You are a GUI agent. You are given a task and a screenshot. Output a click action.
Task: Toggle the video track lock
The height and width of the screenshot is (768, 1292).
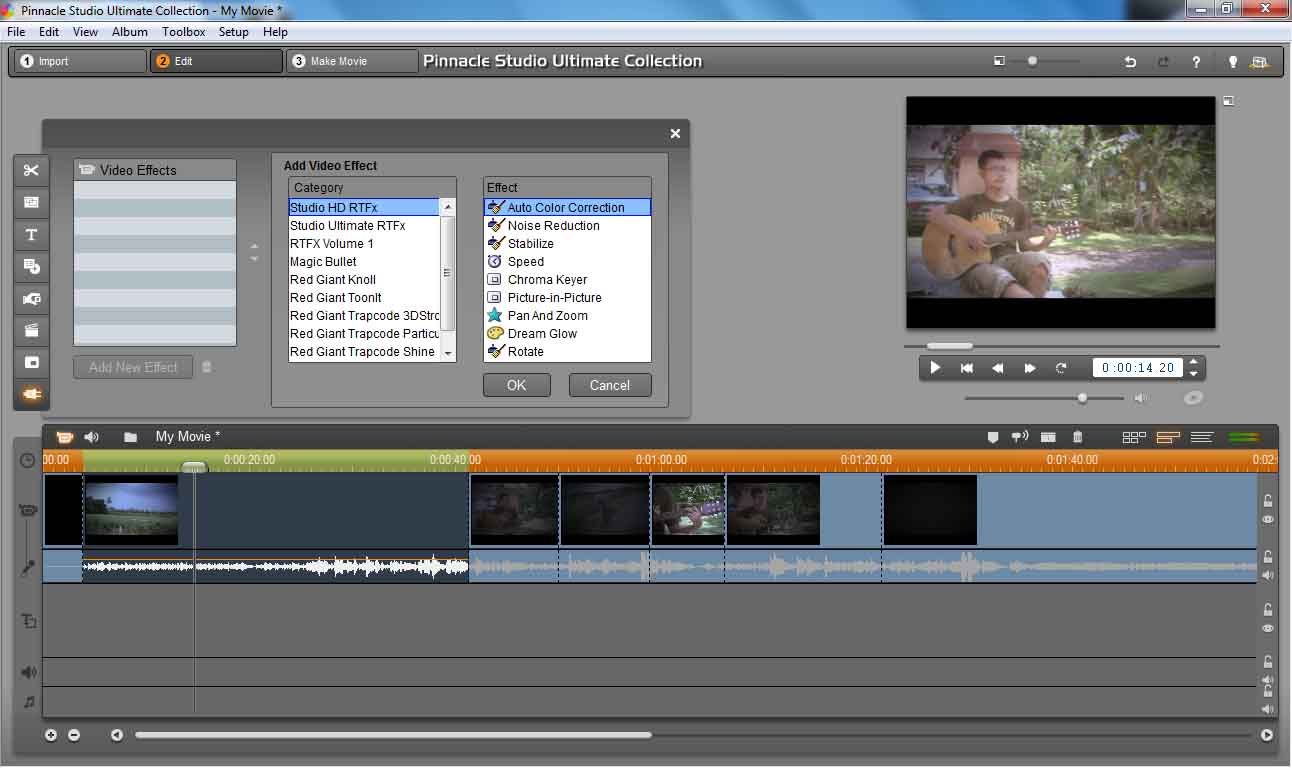pos(1268,502)
